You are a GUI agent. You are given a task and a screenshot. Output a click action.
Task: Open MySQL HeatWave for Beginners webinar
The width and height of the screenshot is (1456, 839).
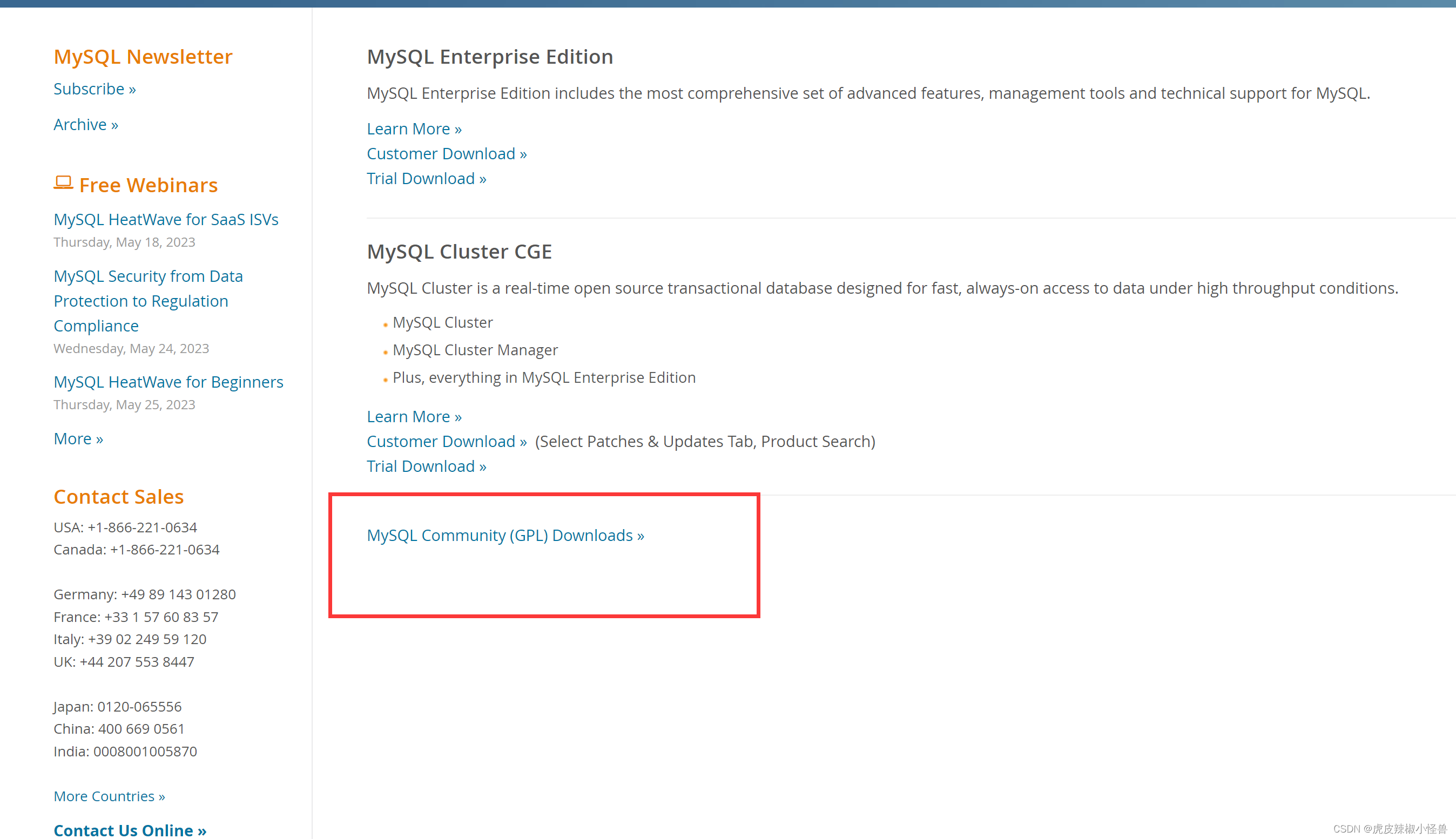(168, 382)
